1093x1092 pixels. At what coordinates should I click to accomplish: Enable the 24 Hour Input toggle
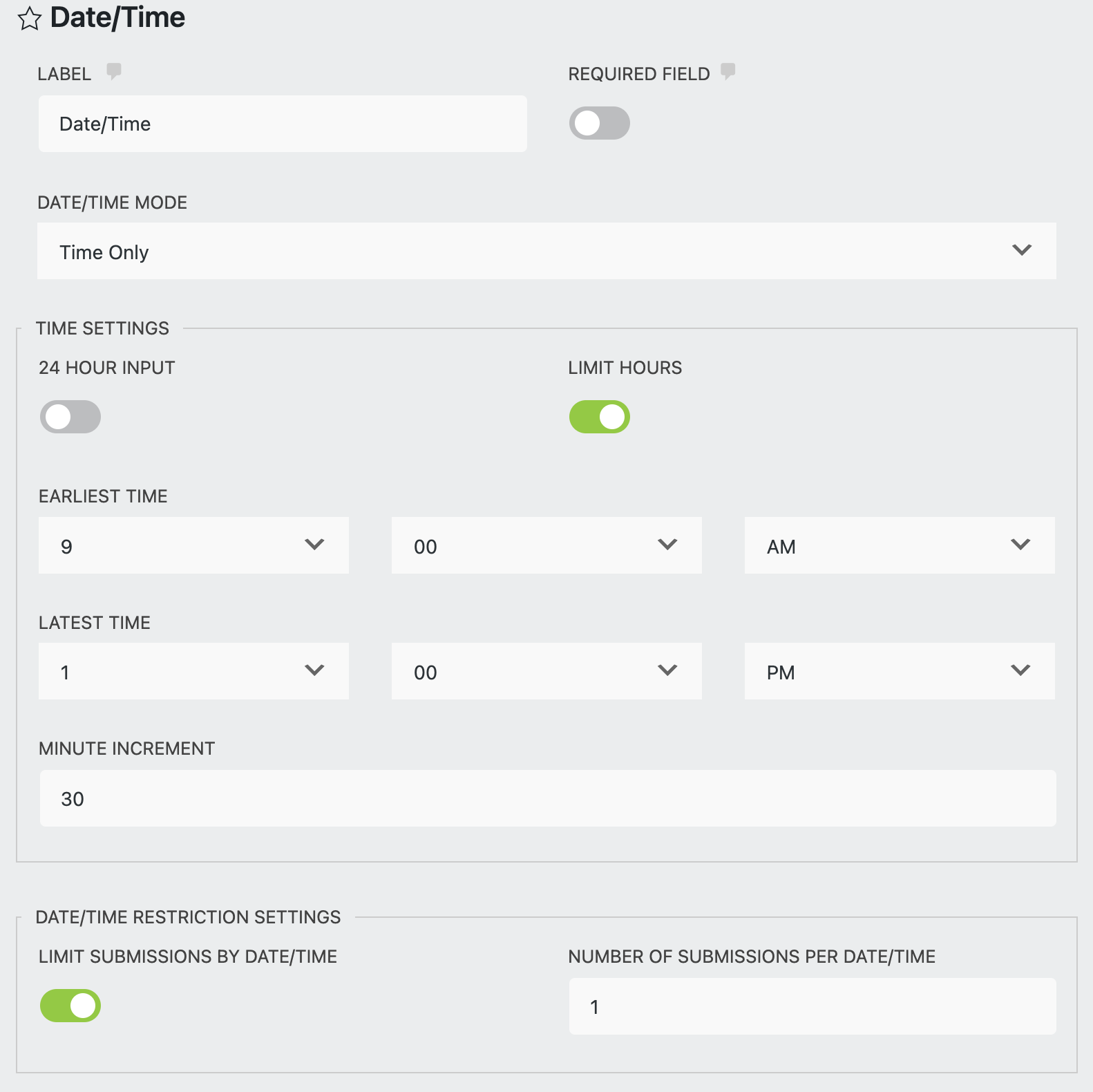pyautogui.click(x=70, y=417)
